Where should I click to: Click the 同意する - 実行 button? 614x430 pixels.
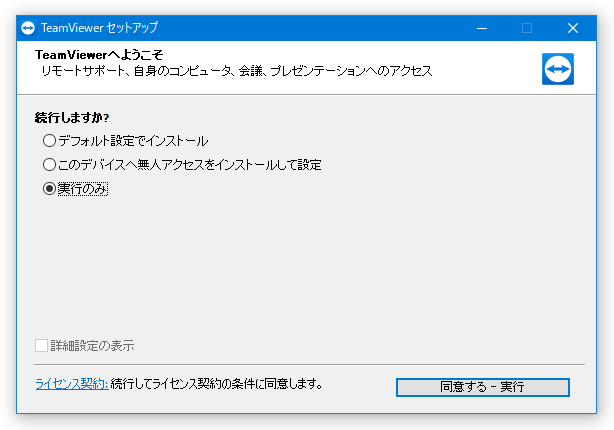click(482, 387)
